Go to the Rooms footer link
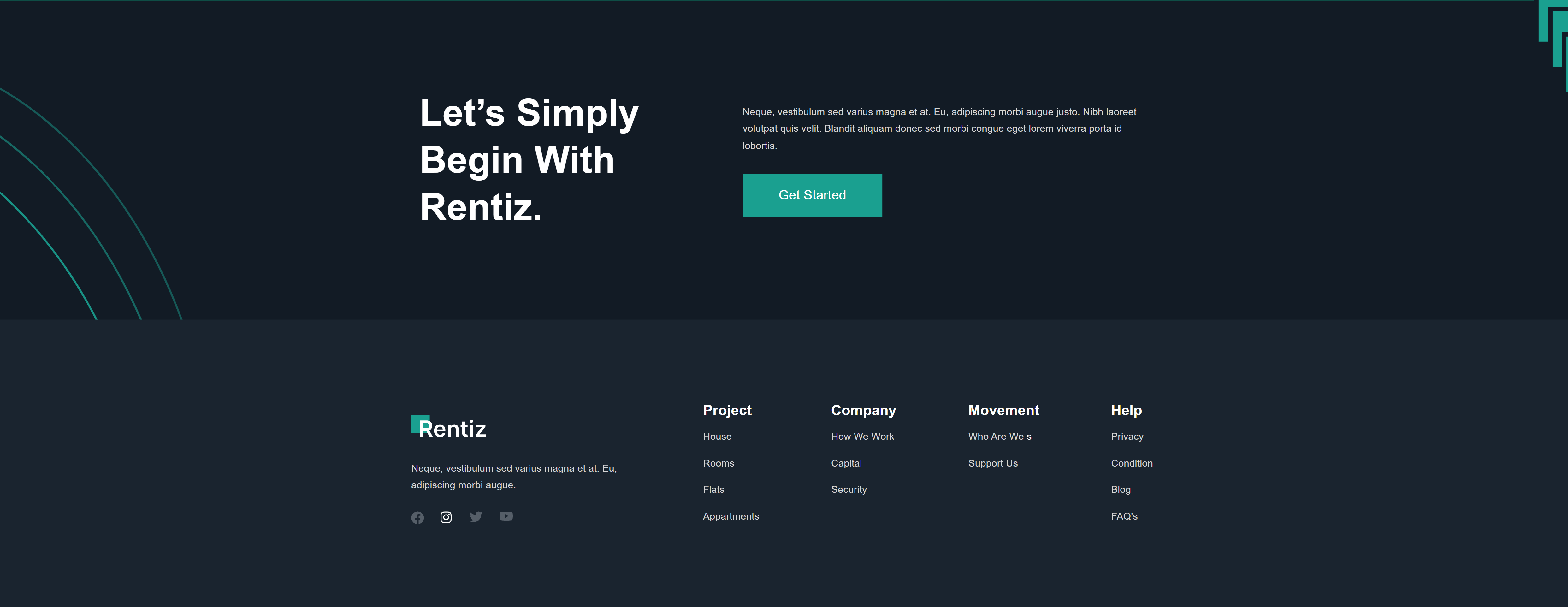 [x=718, y=463]
